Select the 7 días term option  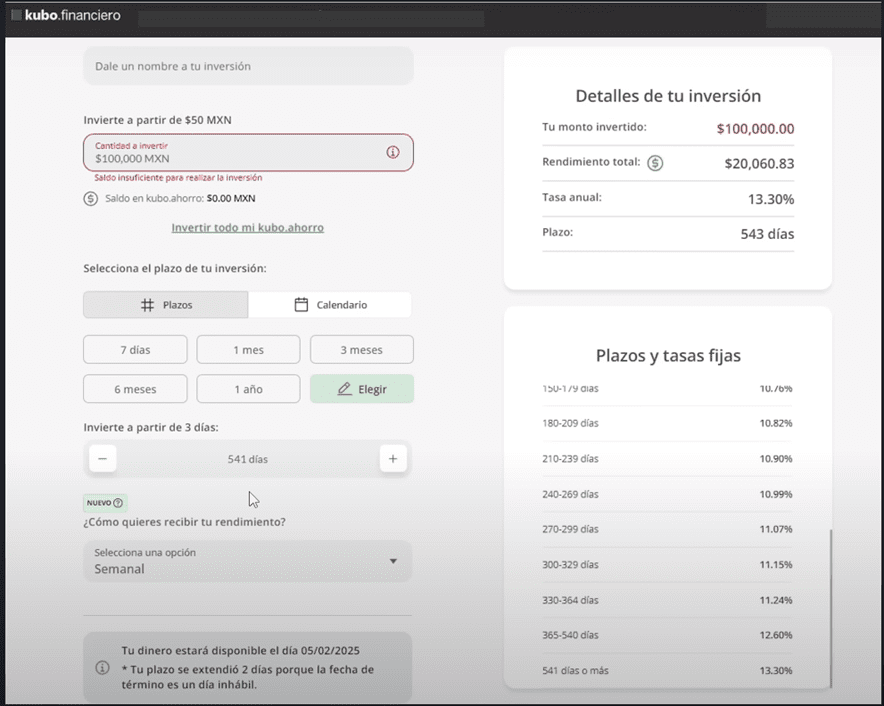[x=135, y=349]
